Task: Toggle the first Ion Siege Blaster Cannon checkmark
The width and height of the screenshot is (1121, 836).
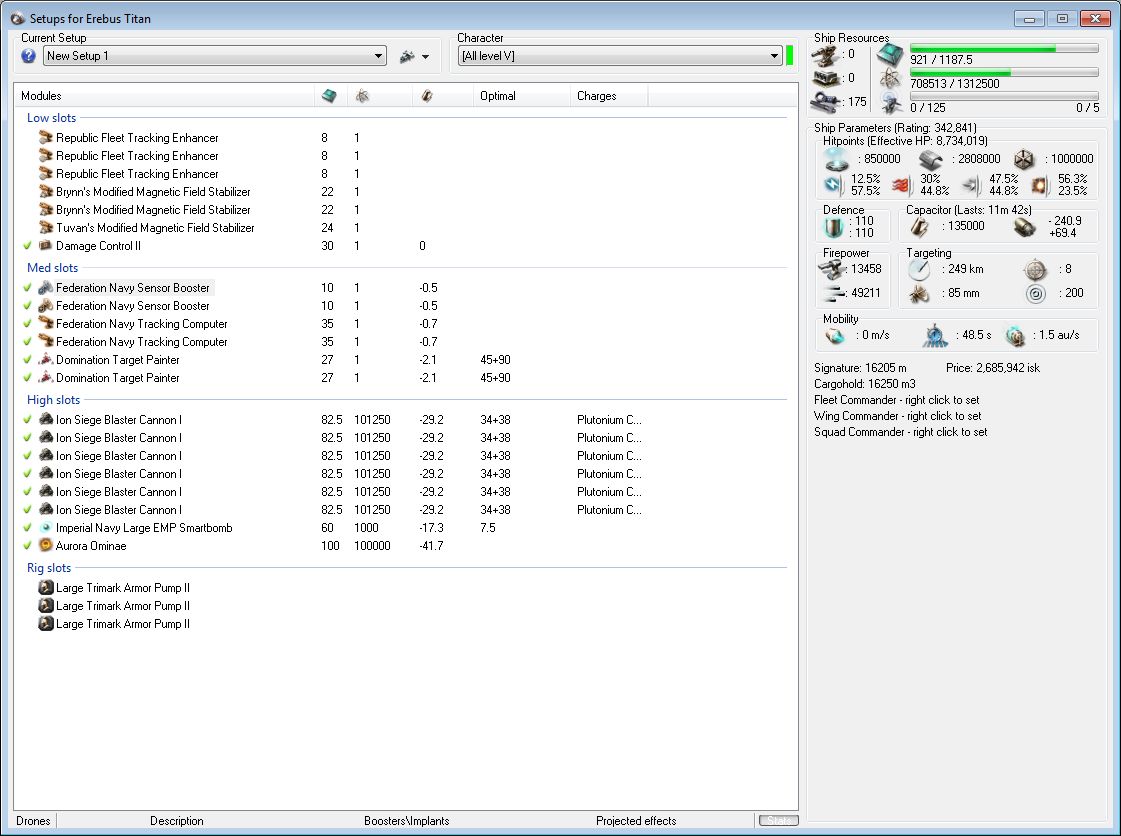Action: click(x=27, y=420)
